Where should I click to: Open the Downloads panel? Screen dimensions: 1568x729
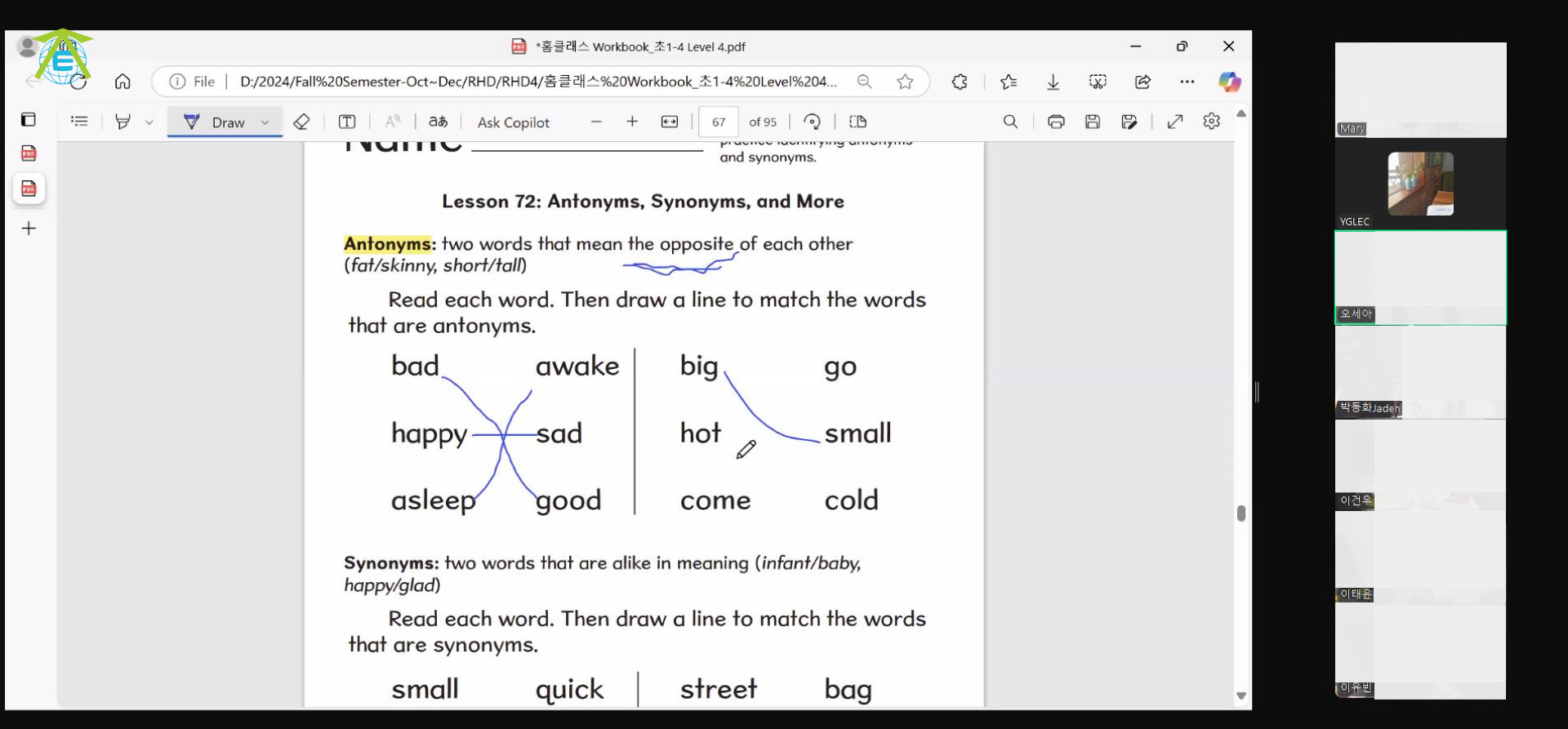[1053, 82]
